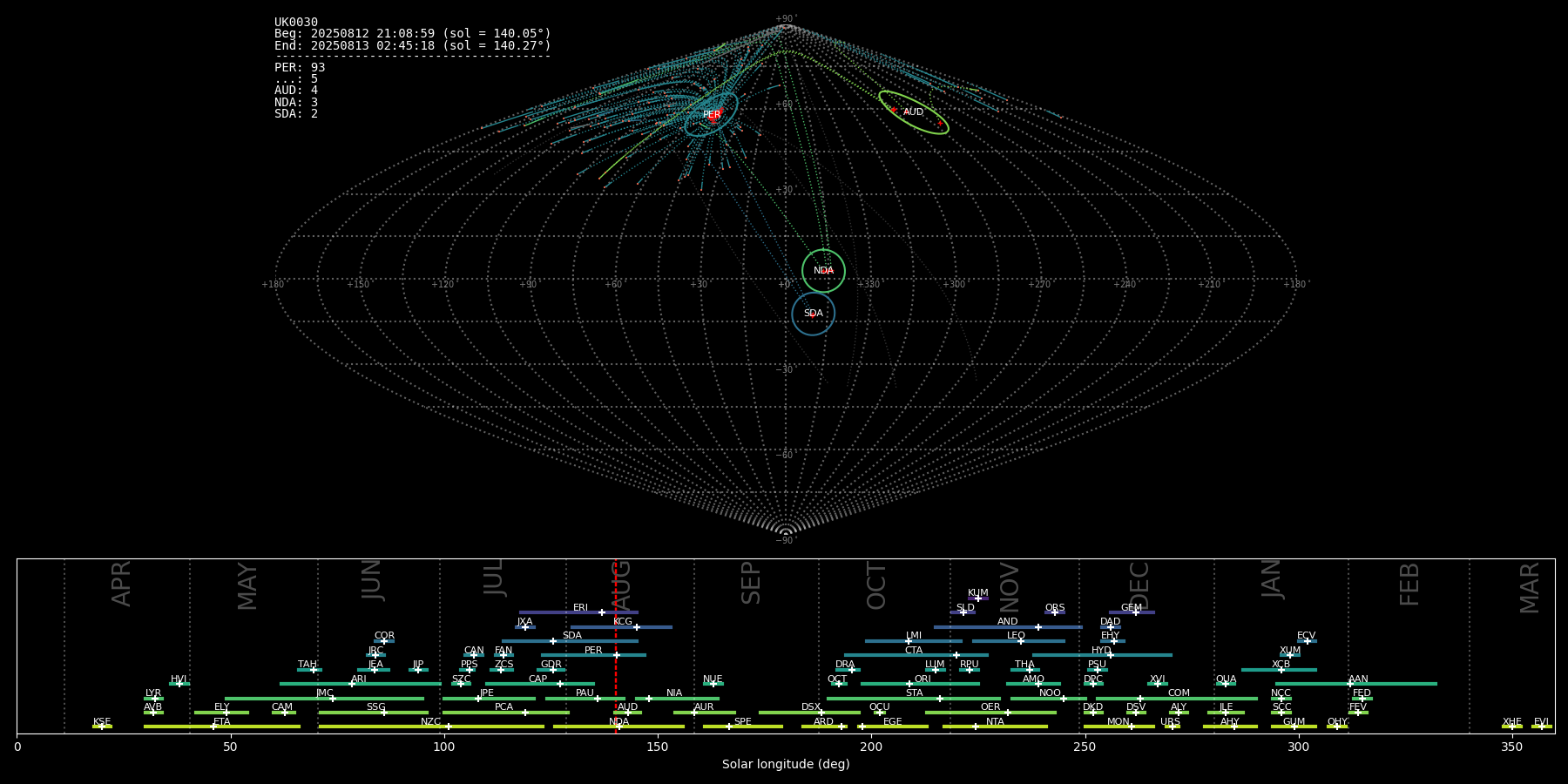Click the NDA radiant circle on sky map
Viewport: 1568px width, 784px height.
point(823,271)
